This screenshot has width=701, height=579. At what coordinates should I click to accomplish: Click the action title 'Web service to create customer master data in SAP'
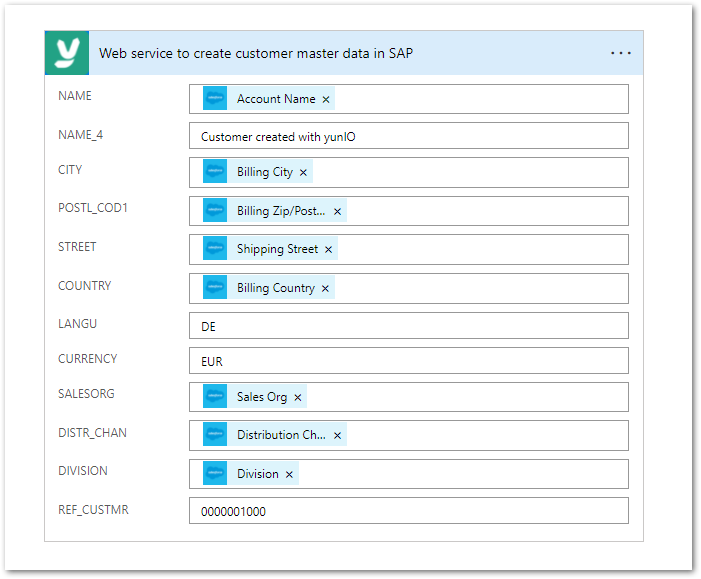pyautogui.click(x=256, y=53)
